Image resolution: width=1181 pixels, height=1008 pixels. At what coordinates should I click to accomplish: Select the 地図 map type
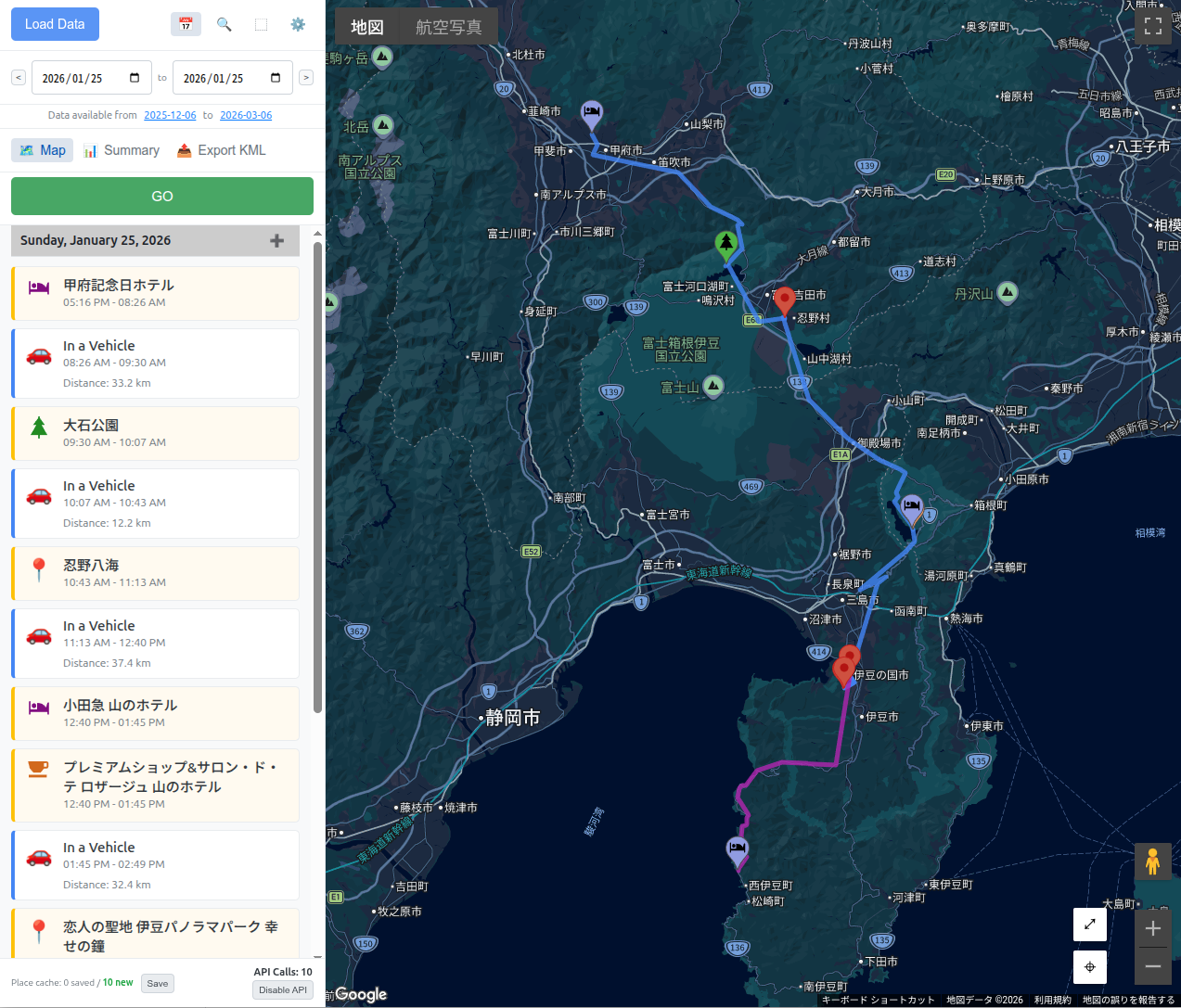tap(367, 27)
